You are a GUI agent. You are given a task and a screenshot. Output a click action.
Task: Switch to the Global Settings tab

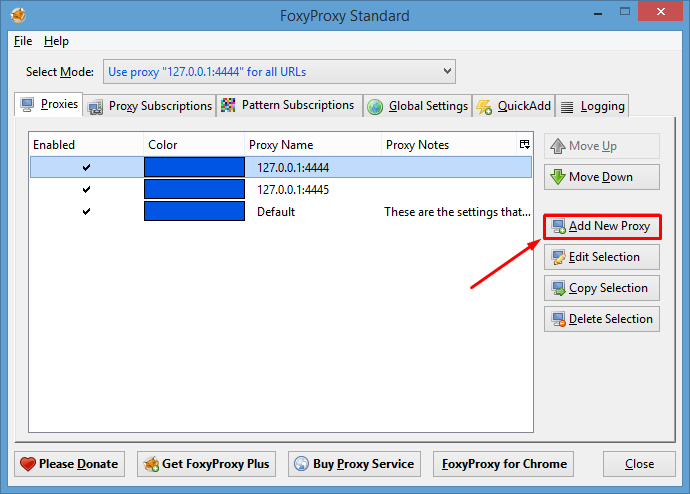tap(417, 106)
